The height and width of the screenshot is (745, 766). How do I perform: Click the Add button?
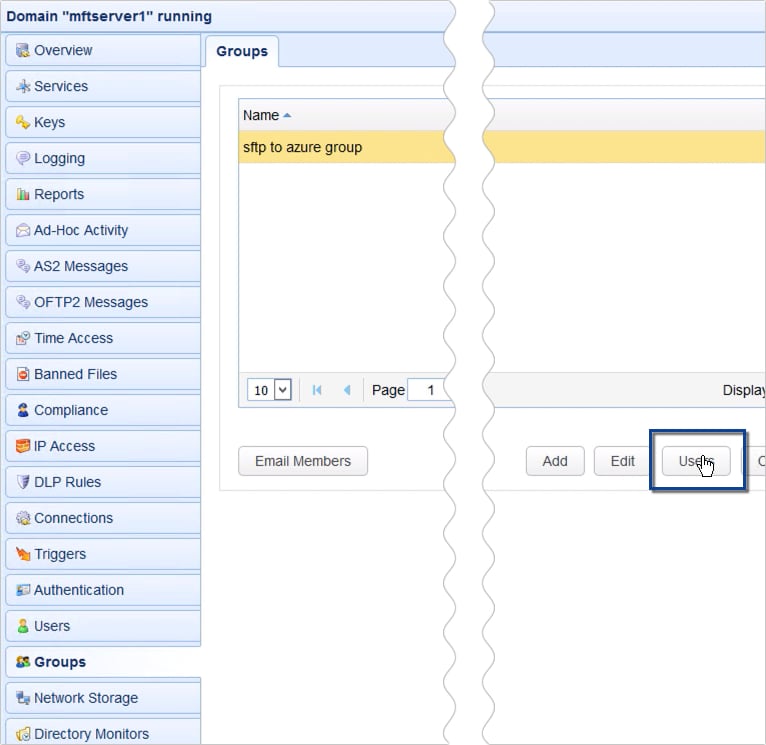[555, 461]
